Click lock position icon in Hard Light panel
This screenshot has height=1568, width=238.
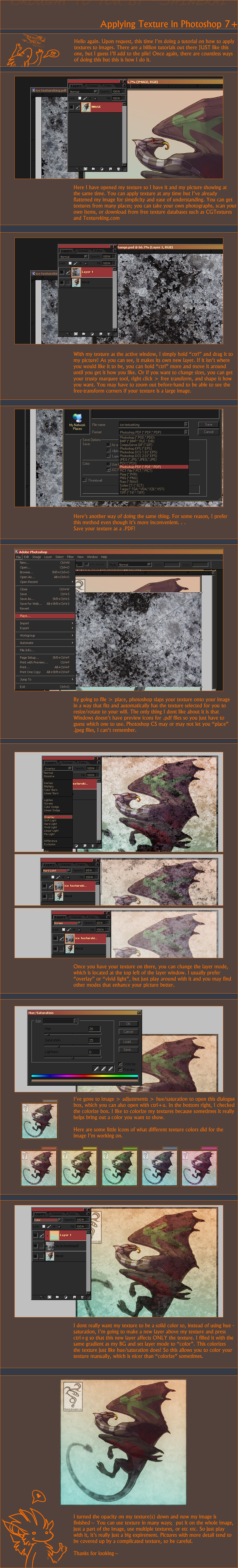pos(63,877)
